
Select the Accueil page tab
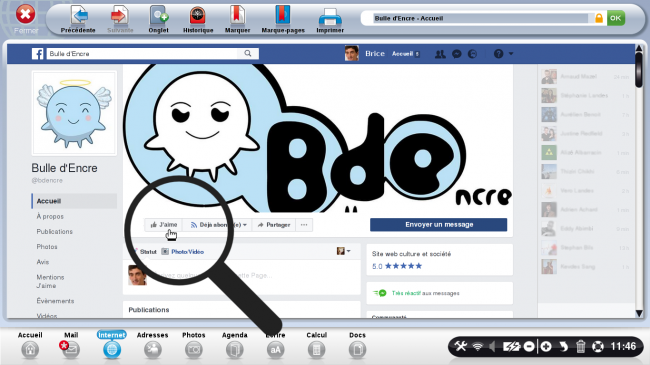(75, 201)
